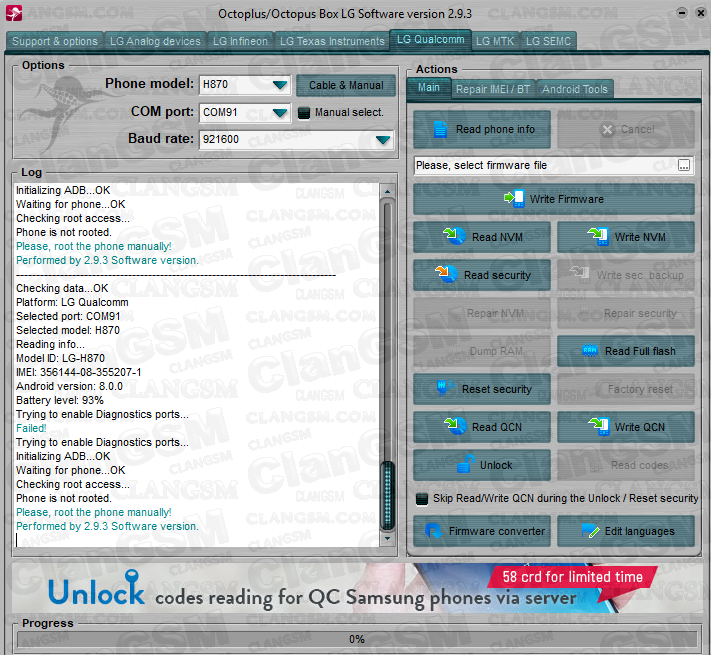The image size is (711, 655).
Task: Open the LG SEMC tab
Action: click(x=548, y=41)
